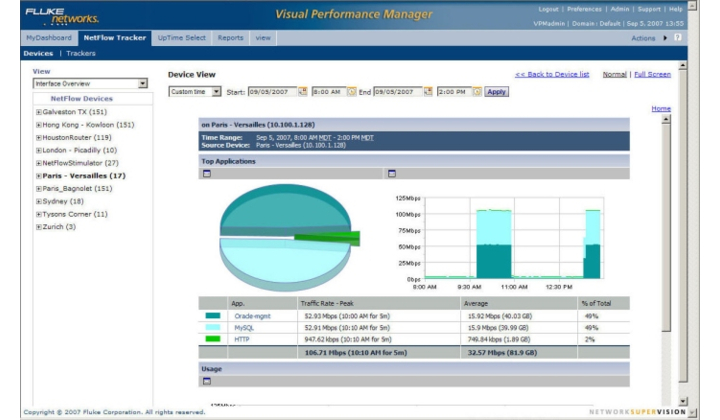
Task: Switch to Normal view link
Action: coord(614,74)
